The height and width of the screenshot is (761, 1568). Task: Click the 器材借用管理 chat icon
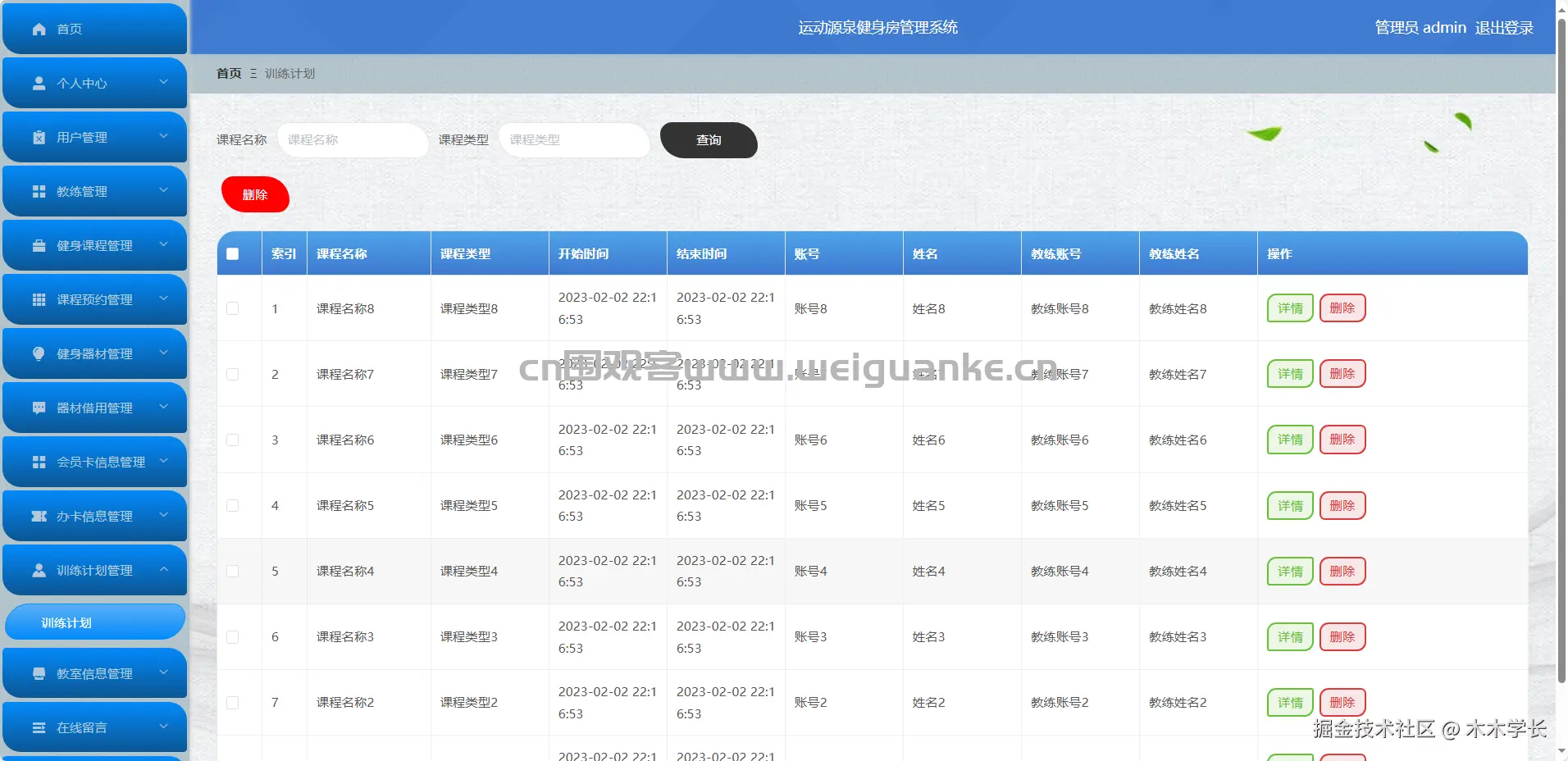click(39, 408)
